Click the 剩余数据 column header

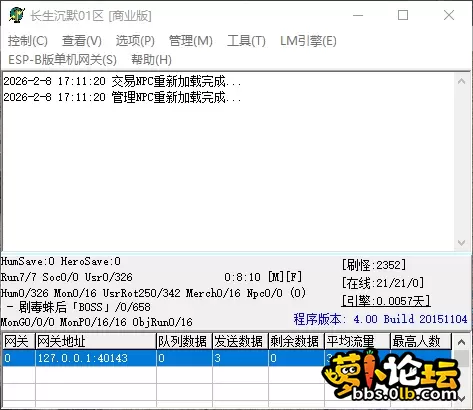[296, 341]
